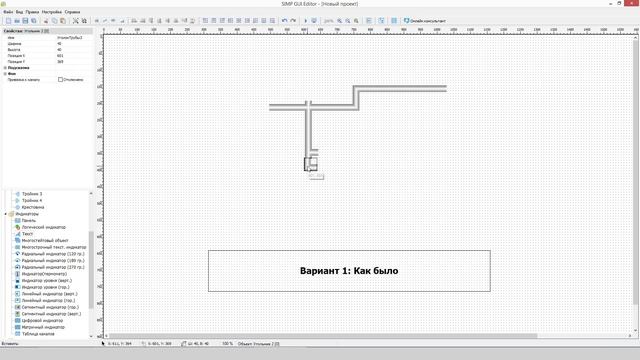Collapse the Индикаторы folder in the tree
Screen dimensions: 640x360
coord(6,214)
